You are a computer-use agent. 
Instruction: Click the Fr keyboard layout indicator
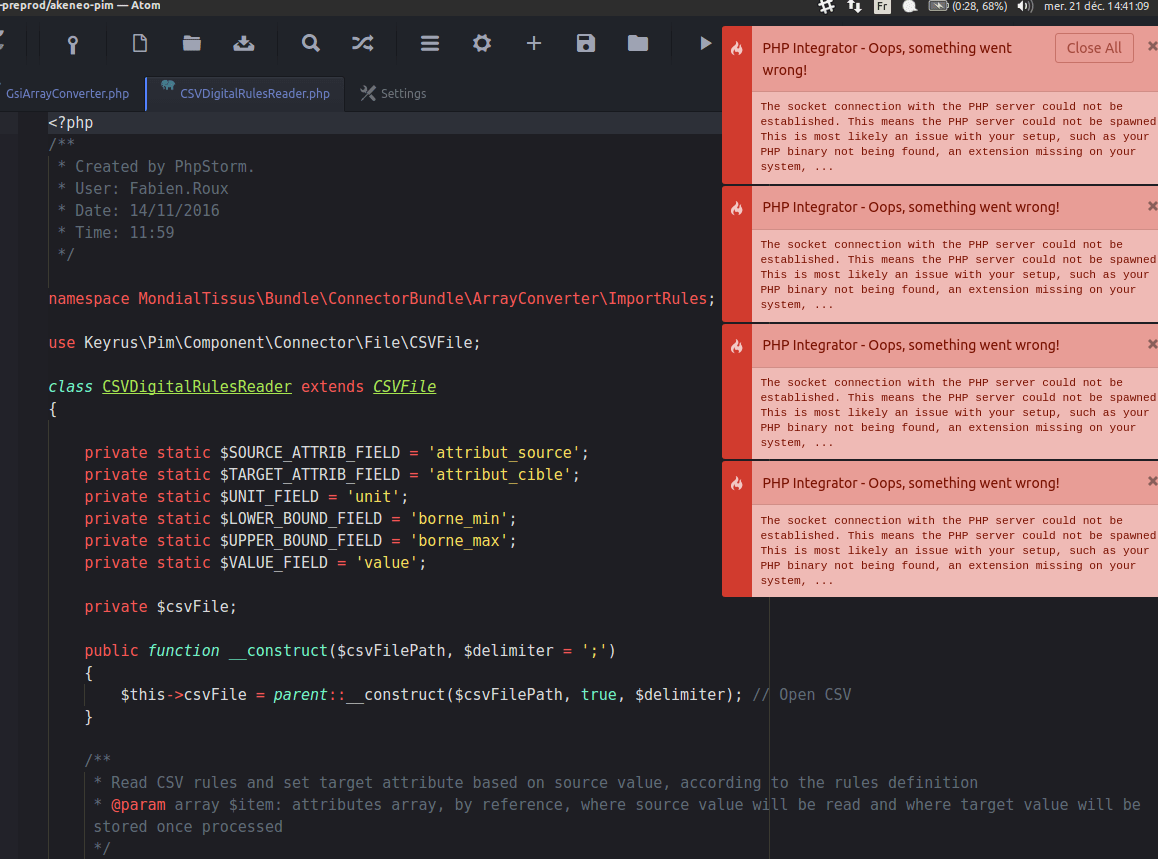pyautogui.click(x=882, y=6)
